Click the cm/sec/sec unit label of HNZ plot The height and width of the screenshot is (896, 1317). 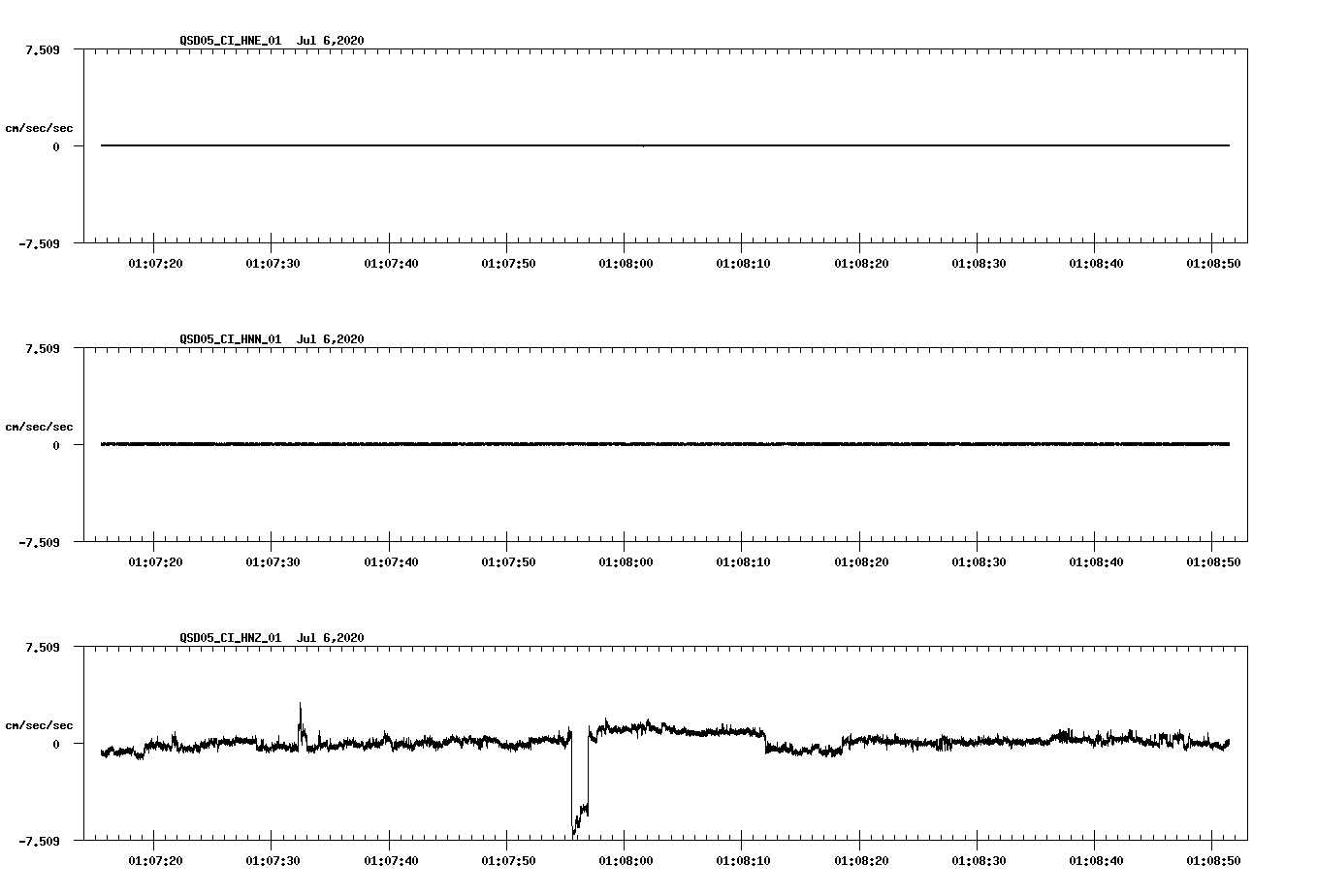(39, 725)
